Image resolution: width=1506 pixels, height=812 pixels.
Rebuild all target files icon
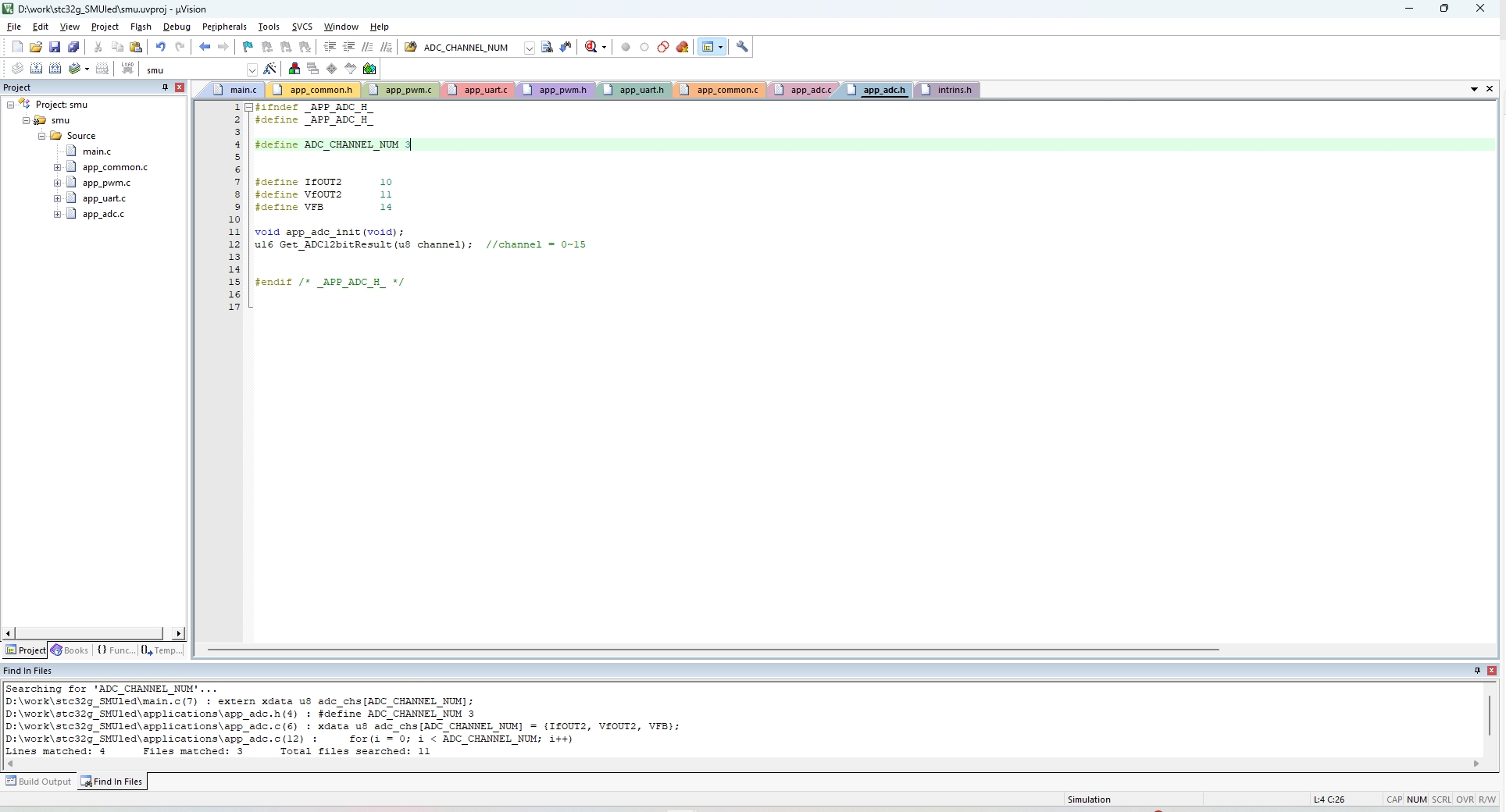tap(55, 69)
